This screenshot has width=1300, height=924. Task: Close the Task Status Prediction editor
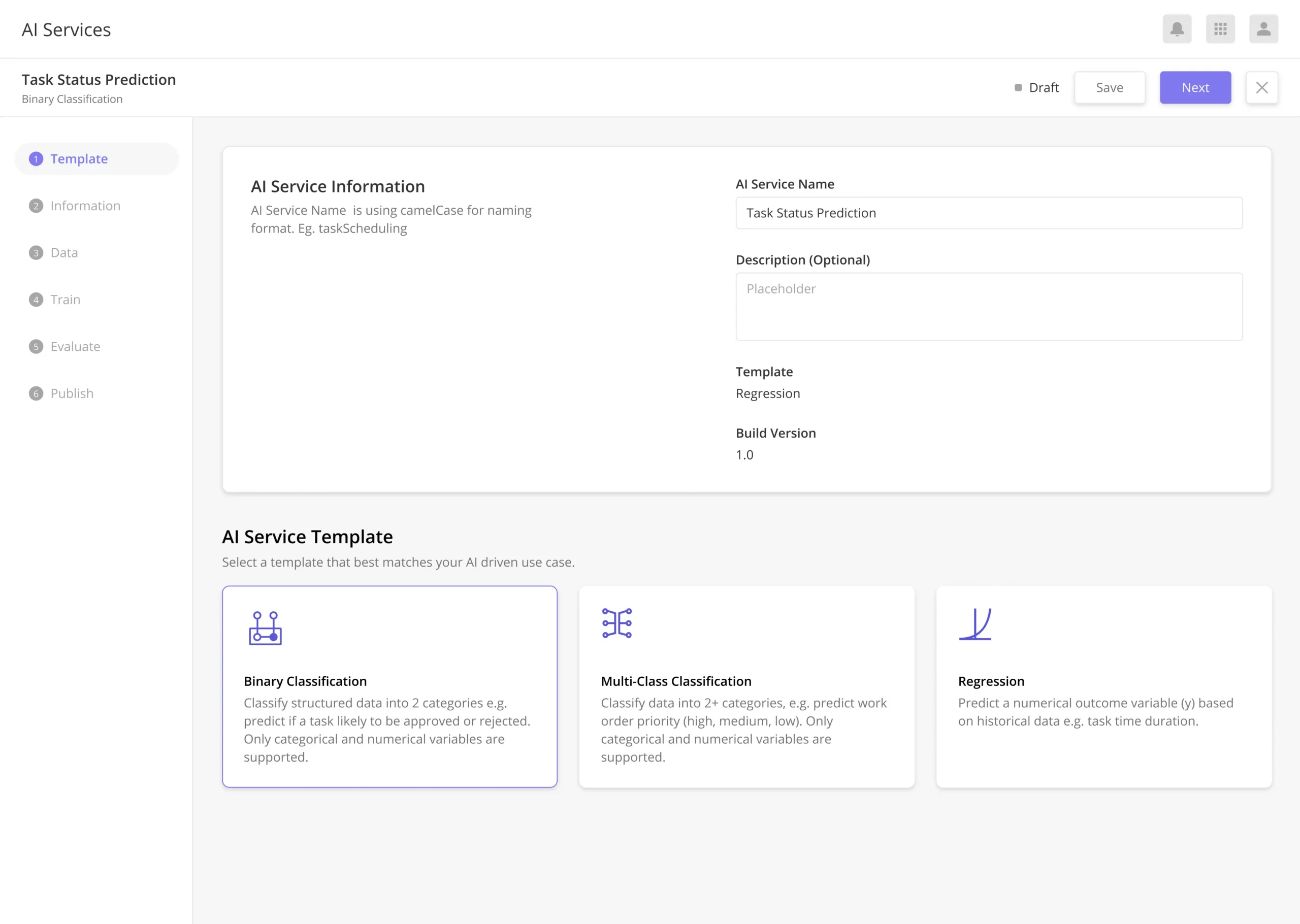click(x=1261, y=88)
